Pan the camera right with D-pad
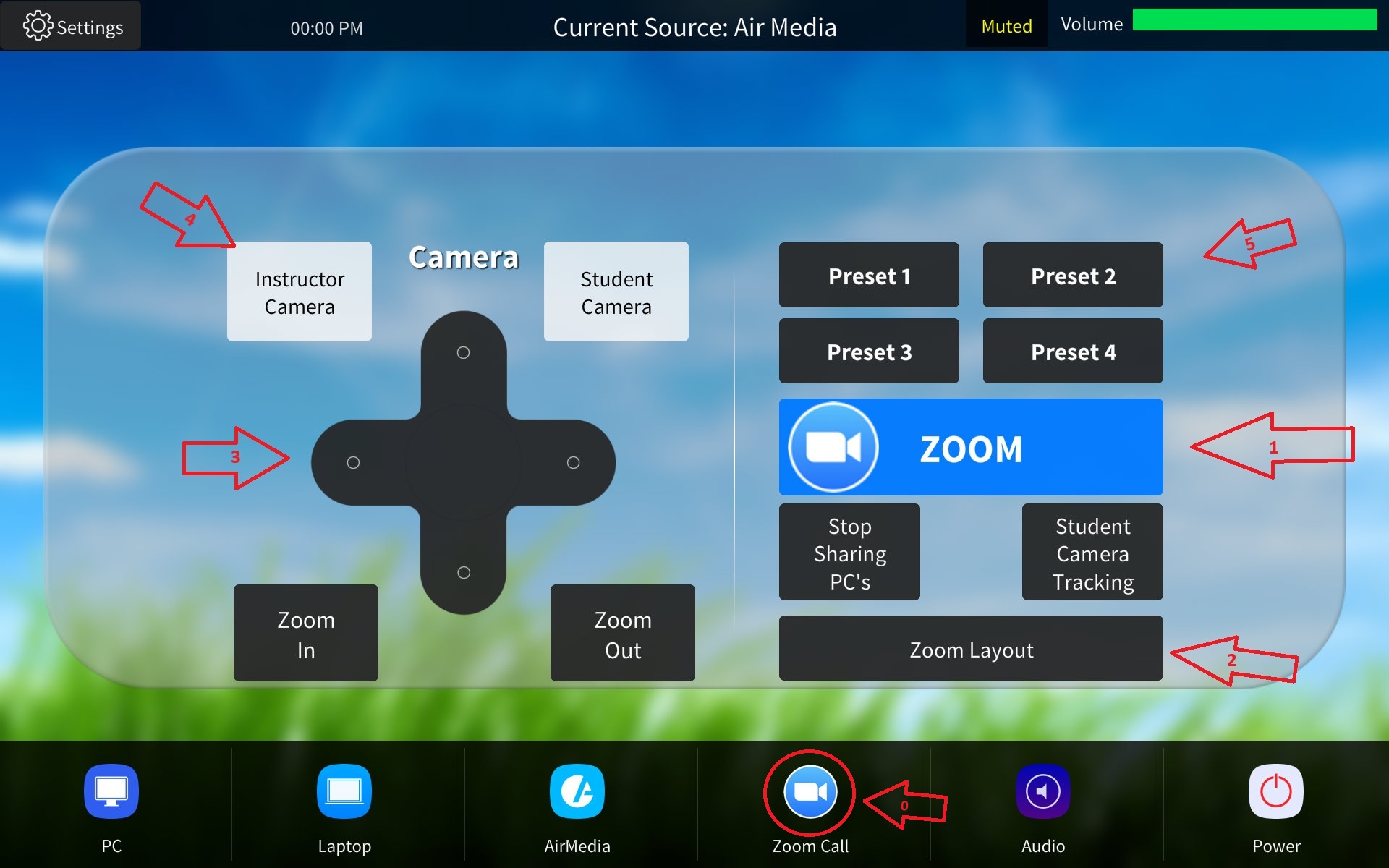This screenshot has width=1389, height=868. click(573, 463)
